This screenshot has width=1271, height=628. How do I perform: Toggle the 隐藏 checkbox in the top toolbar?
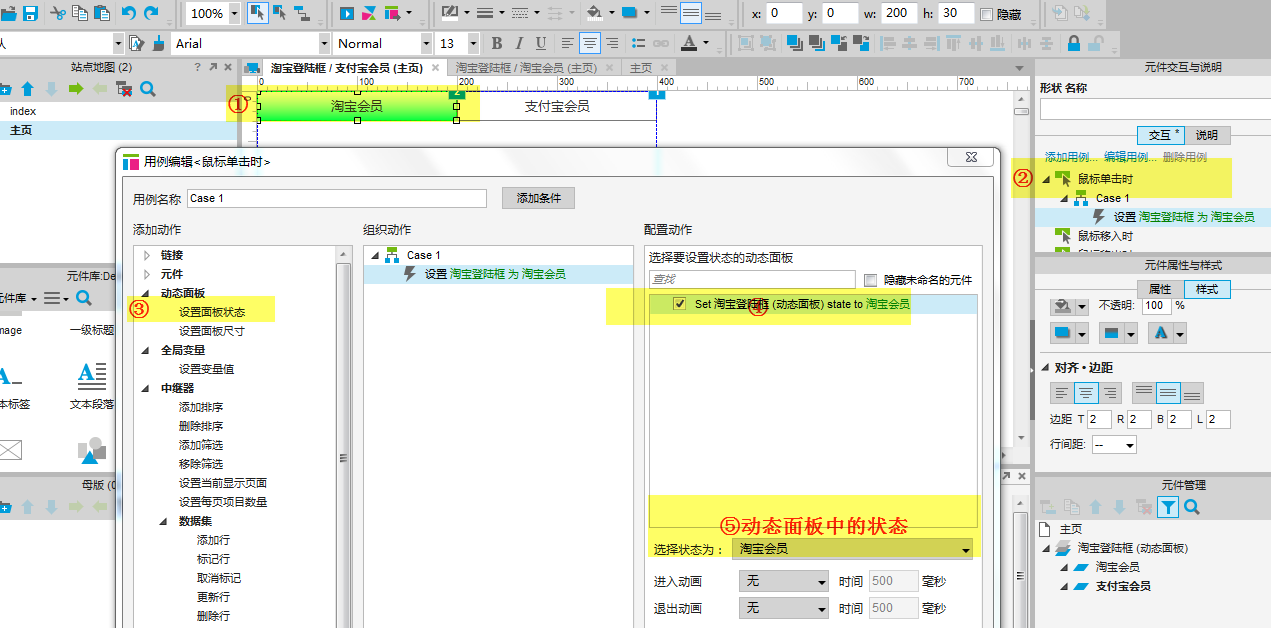tap(987, 14)
